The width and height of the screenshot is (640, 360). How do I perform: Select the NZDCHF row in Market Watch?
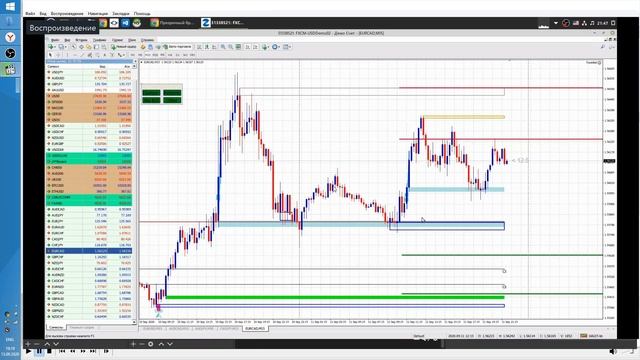pyautogui.click(x=89, y=316)
